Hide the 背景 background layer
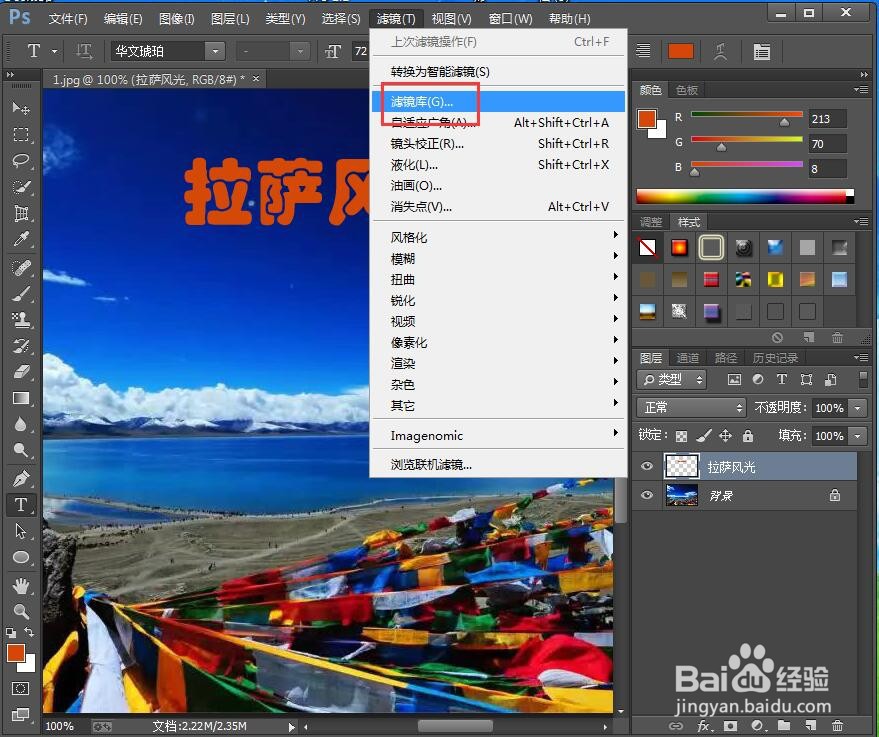 pos(646,494)
